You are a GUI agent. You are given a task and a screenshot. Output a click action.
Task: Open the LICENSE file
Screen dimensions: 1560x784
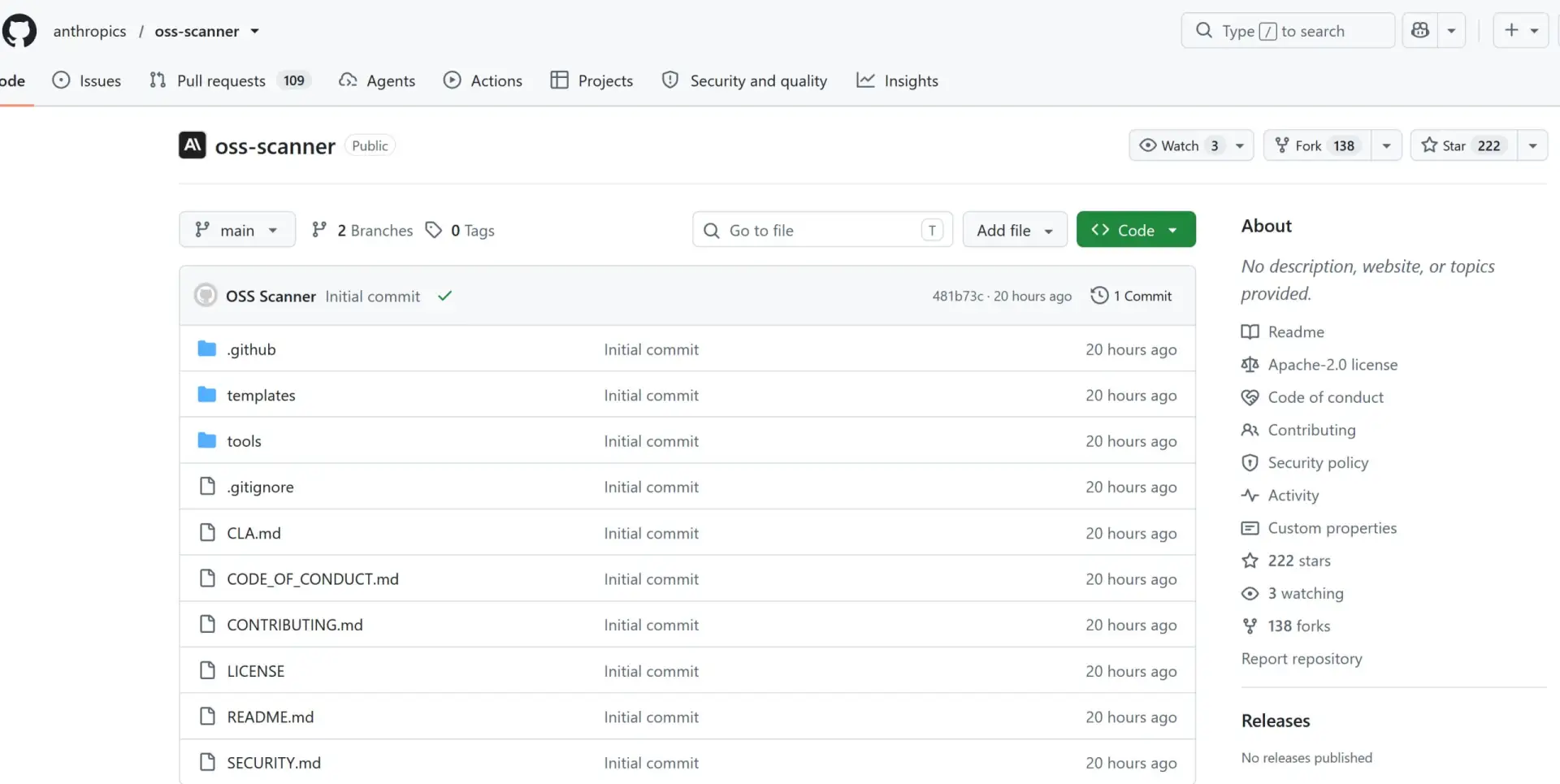(256, 671)
